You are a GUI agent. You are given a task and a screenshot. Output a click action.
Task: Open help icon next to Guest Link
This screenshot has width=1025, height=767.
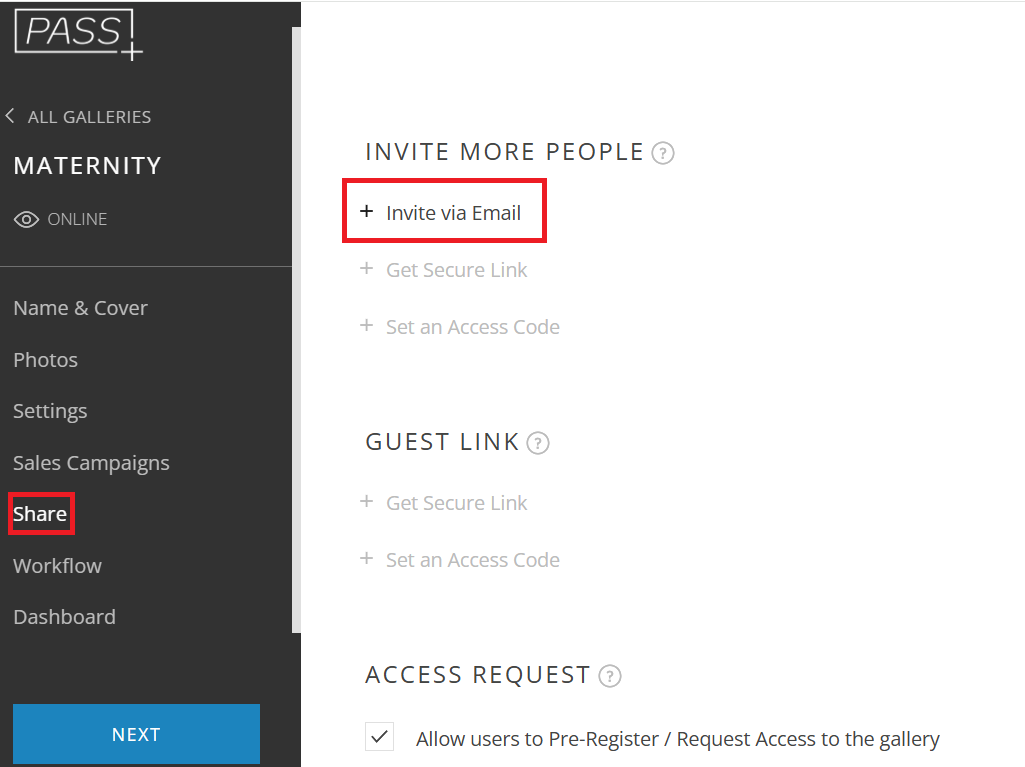coord(538,443)
